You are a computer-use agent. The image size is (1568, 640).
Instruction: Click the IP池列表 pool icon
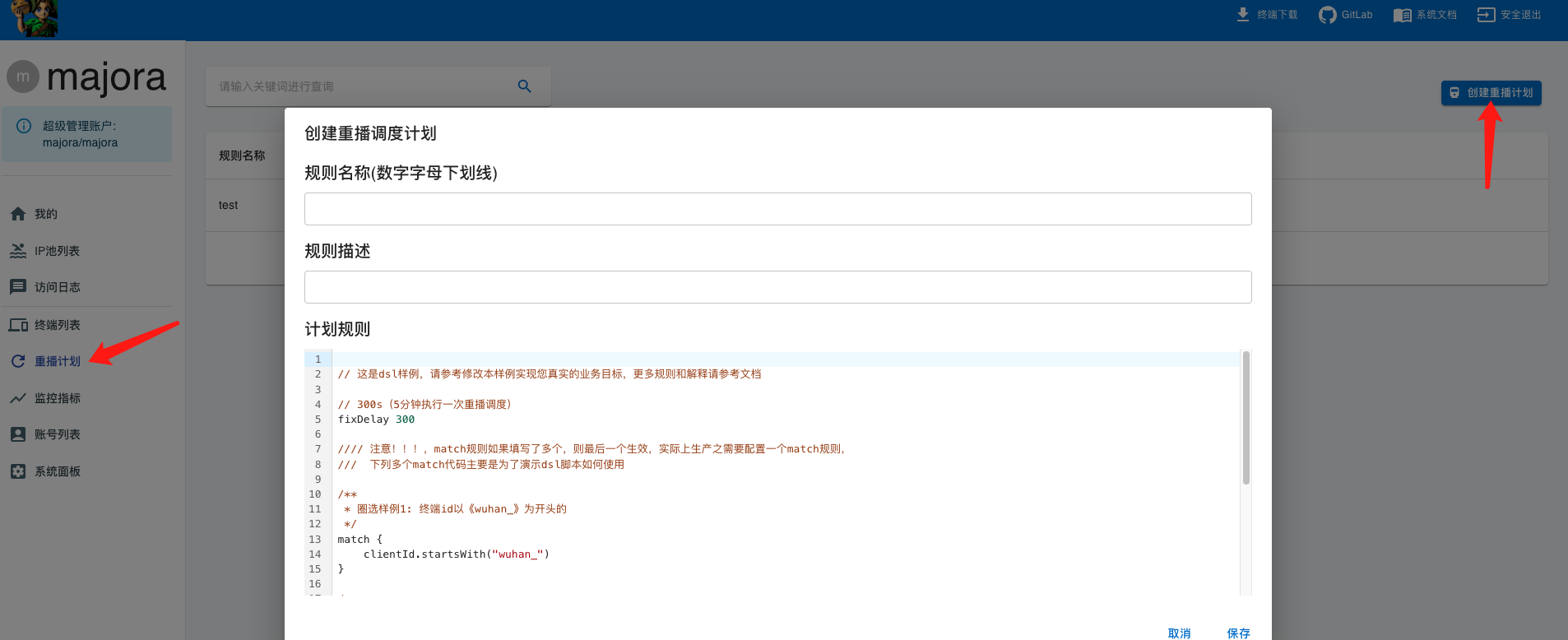click(18, 251)
